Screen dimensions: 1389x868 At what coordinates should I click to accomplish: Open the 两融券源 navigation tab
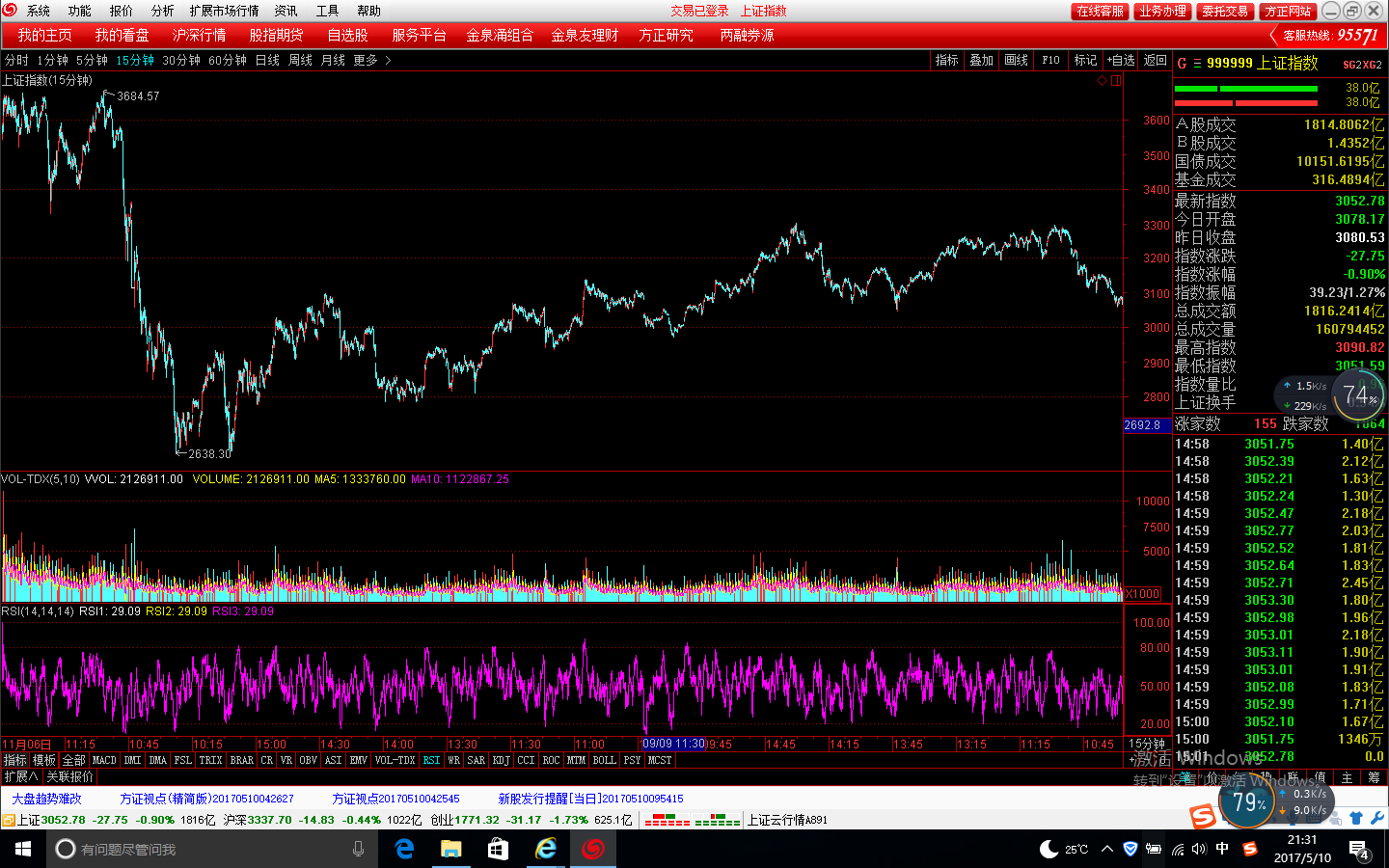click(x=747, y=35)
